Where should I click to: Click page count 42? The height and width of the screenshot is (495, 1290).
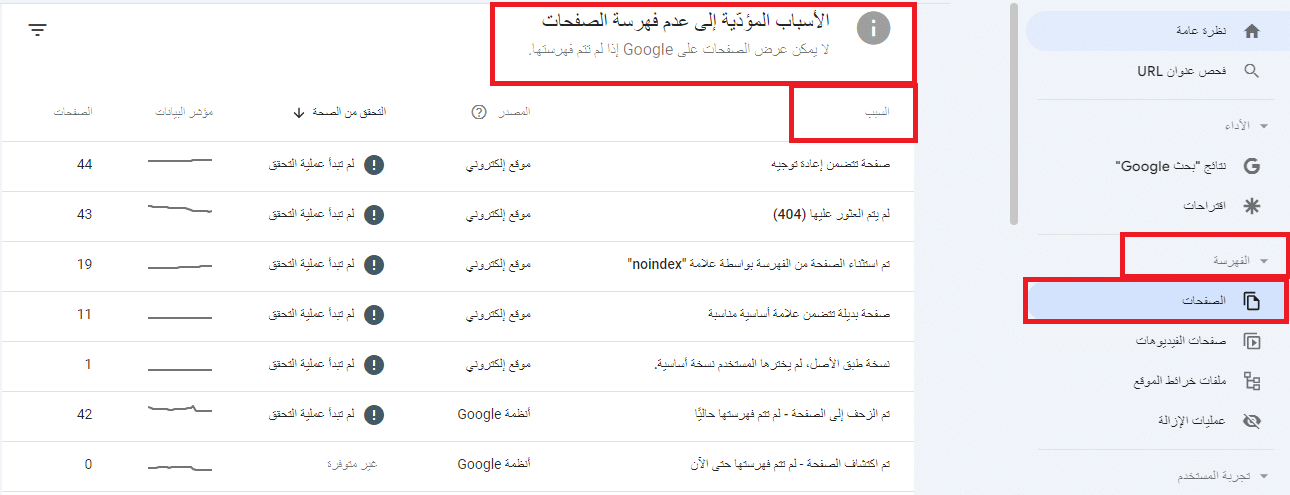[84, 413]
